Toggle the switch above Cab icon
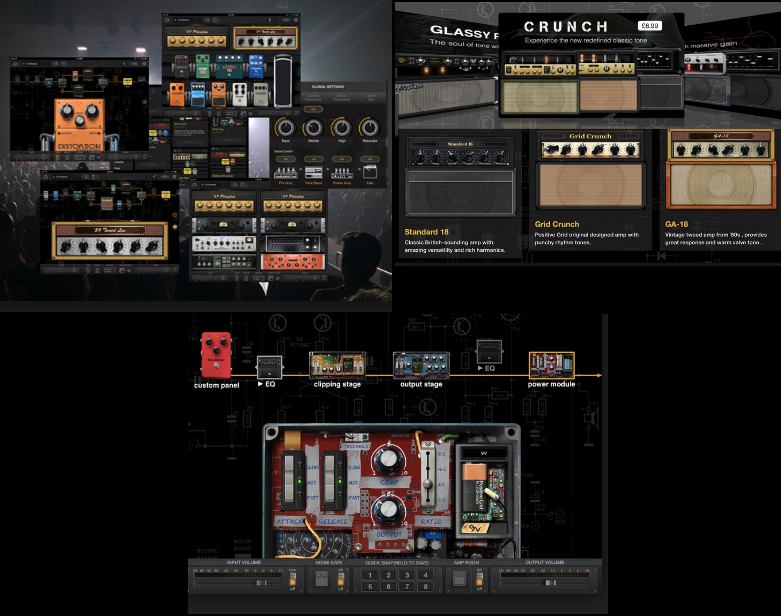This screenshot has height=616, width=781. tap(370, 159)
